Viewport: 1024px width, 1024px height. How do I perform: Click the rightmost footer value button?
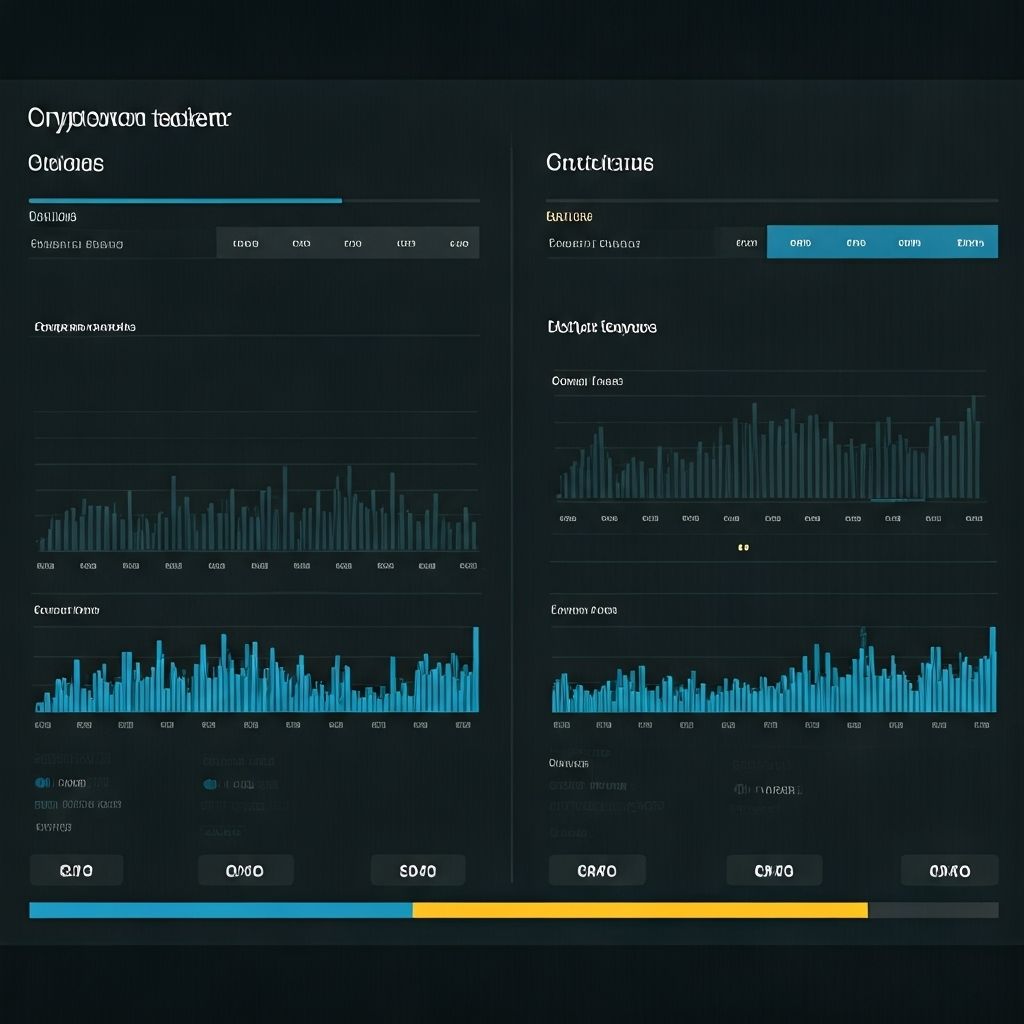coord(948,869)
